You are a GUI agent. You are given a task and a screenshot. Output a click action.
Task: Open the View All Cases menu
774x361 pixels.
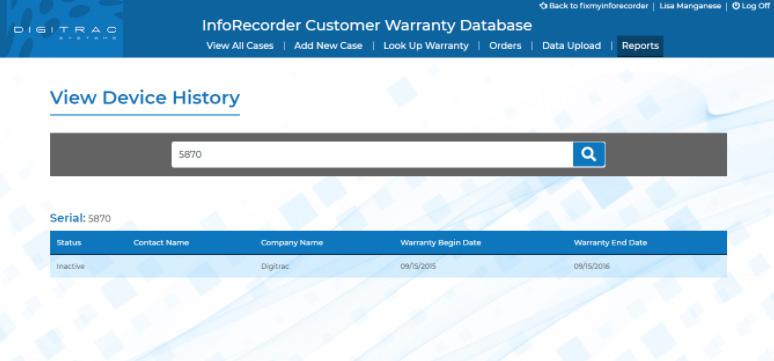(x=240, y=46)
